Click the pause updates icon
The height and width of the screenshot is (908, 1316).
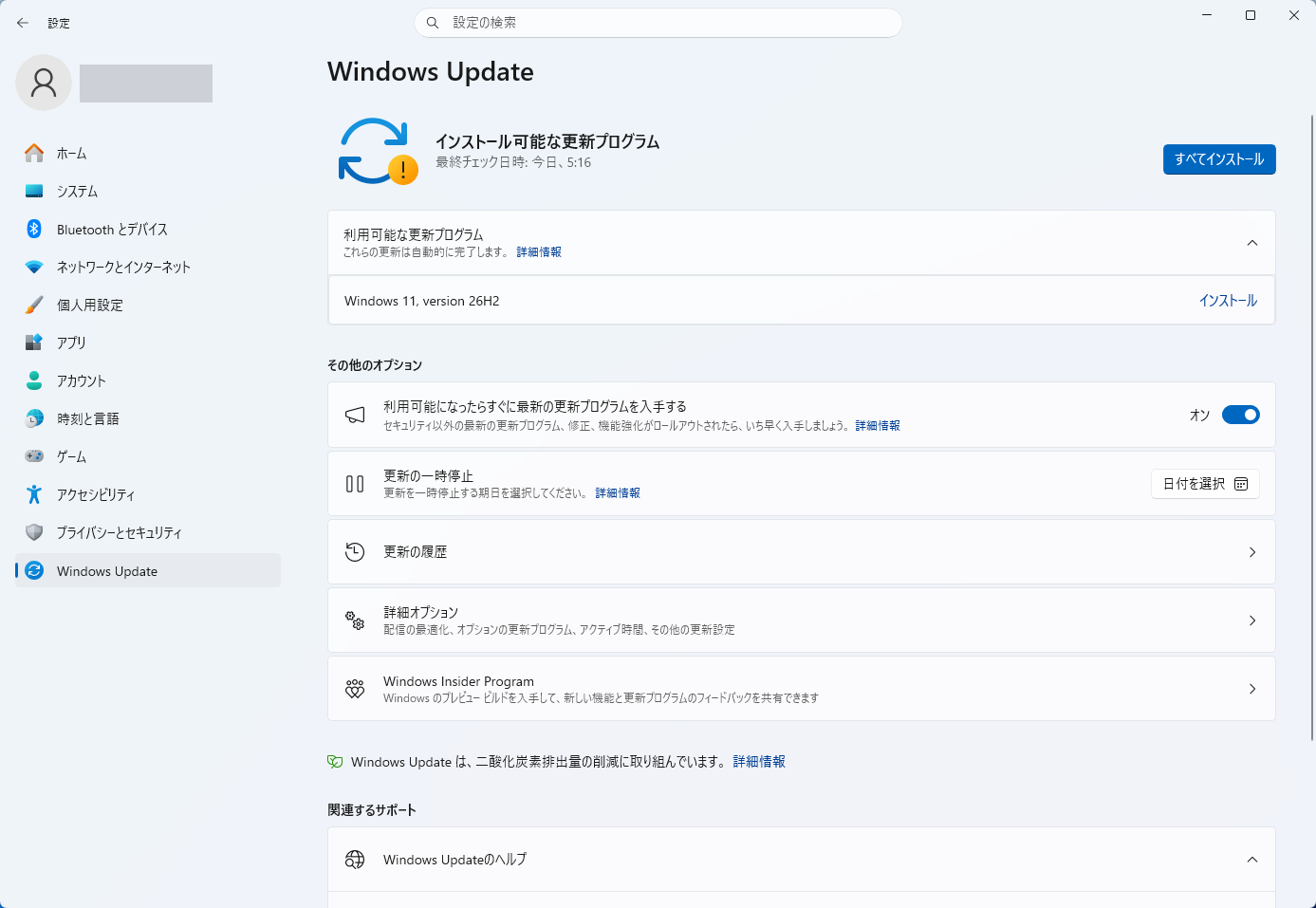click(355, 484)
